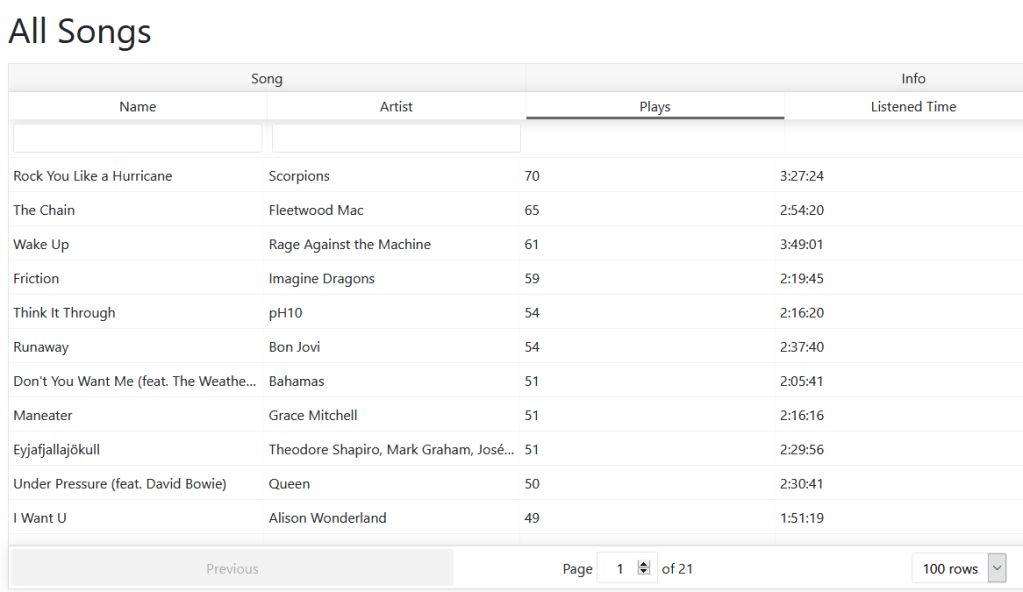
Task: Increase page number with the stepper arrow
Action: [x=644, y=565]
